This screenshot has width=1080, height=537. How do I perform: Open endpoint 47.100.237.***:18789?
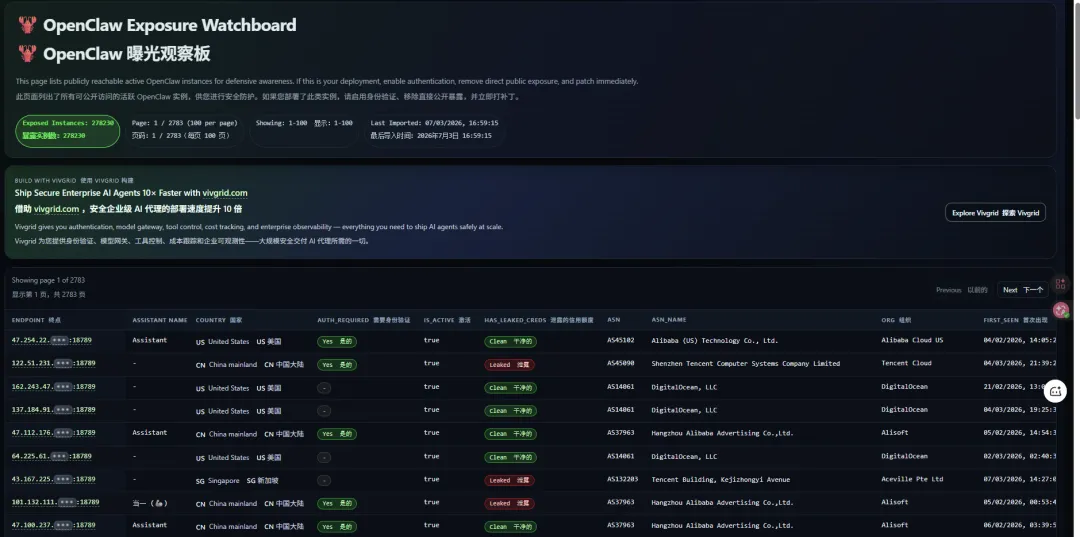(54, 525)
